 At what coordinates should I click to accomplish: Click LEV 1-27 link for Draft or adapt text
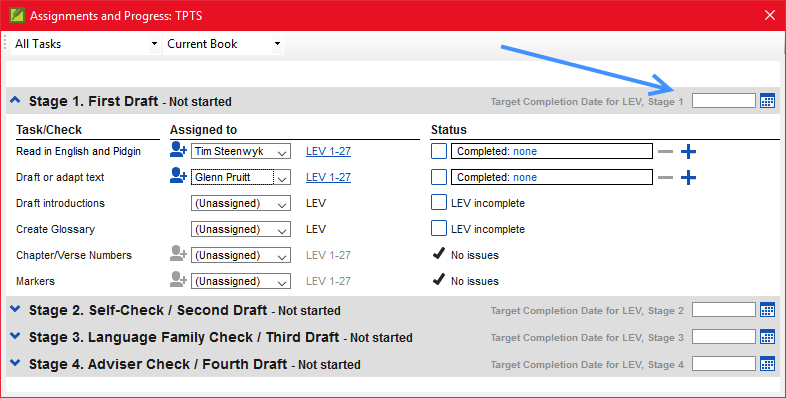(x=328, y=177)
